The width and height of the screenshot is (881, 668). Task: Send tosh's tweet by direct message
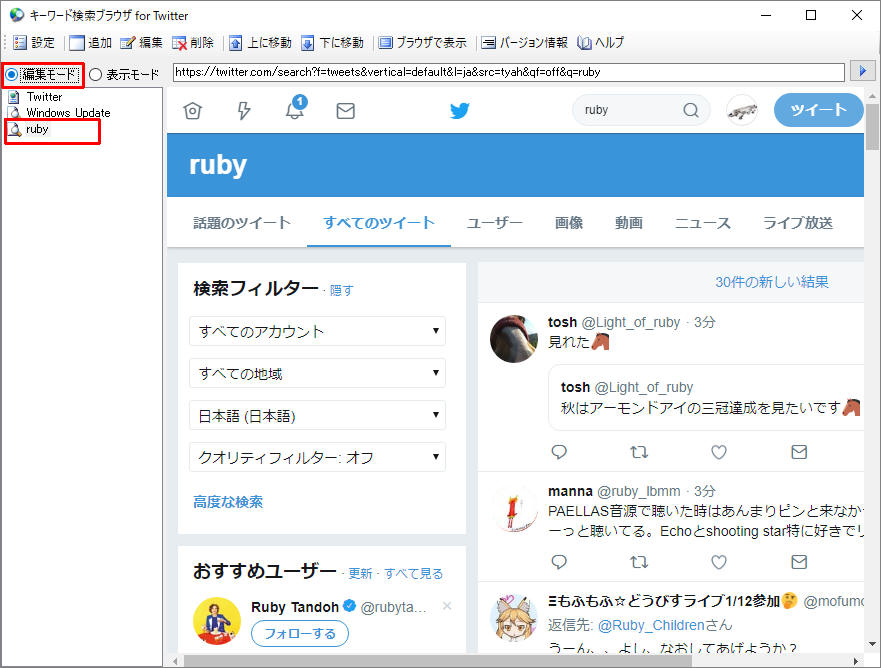799,452
